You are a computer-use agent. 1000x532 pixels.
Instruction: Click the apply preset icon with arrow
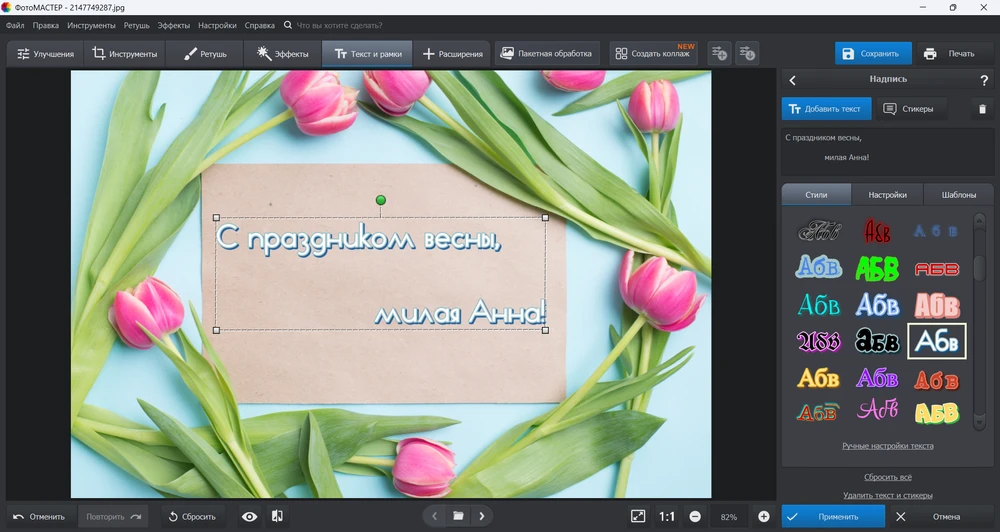click(x=747, y=53)
